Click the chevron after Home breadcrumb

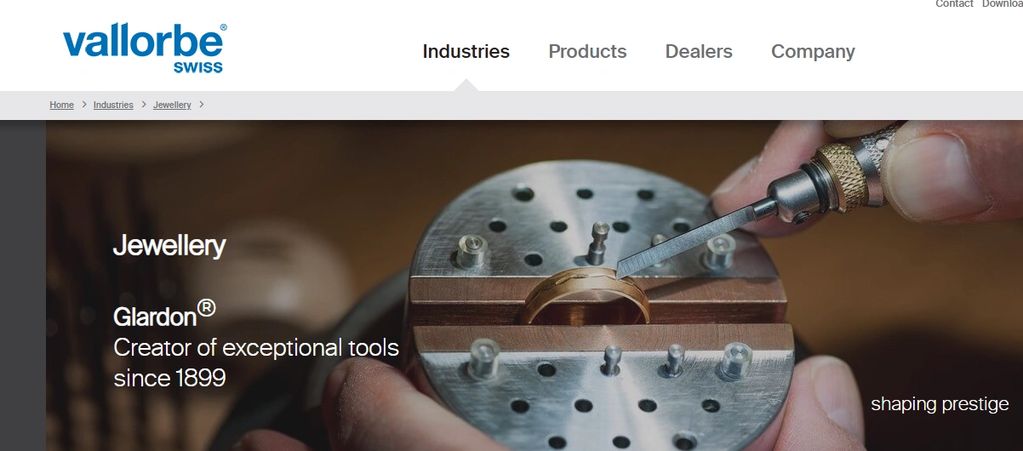[84, 104]
